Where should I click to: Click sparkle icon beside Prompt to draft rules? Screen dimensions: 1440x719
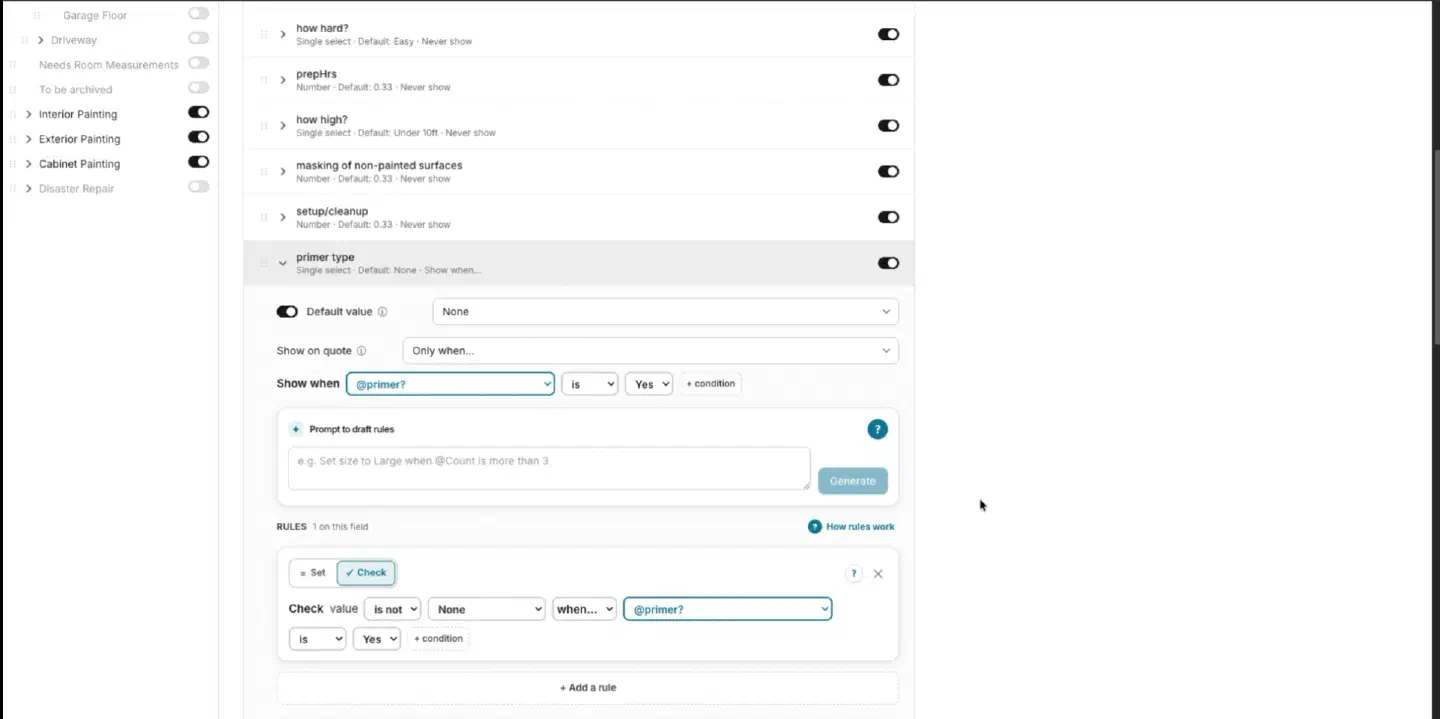[x=296, y=429]
